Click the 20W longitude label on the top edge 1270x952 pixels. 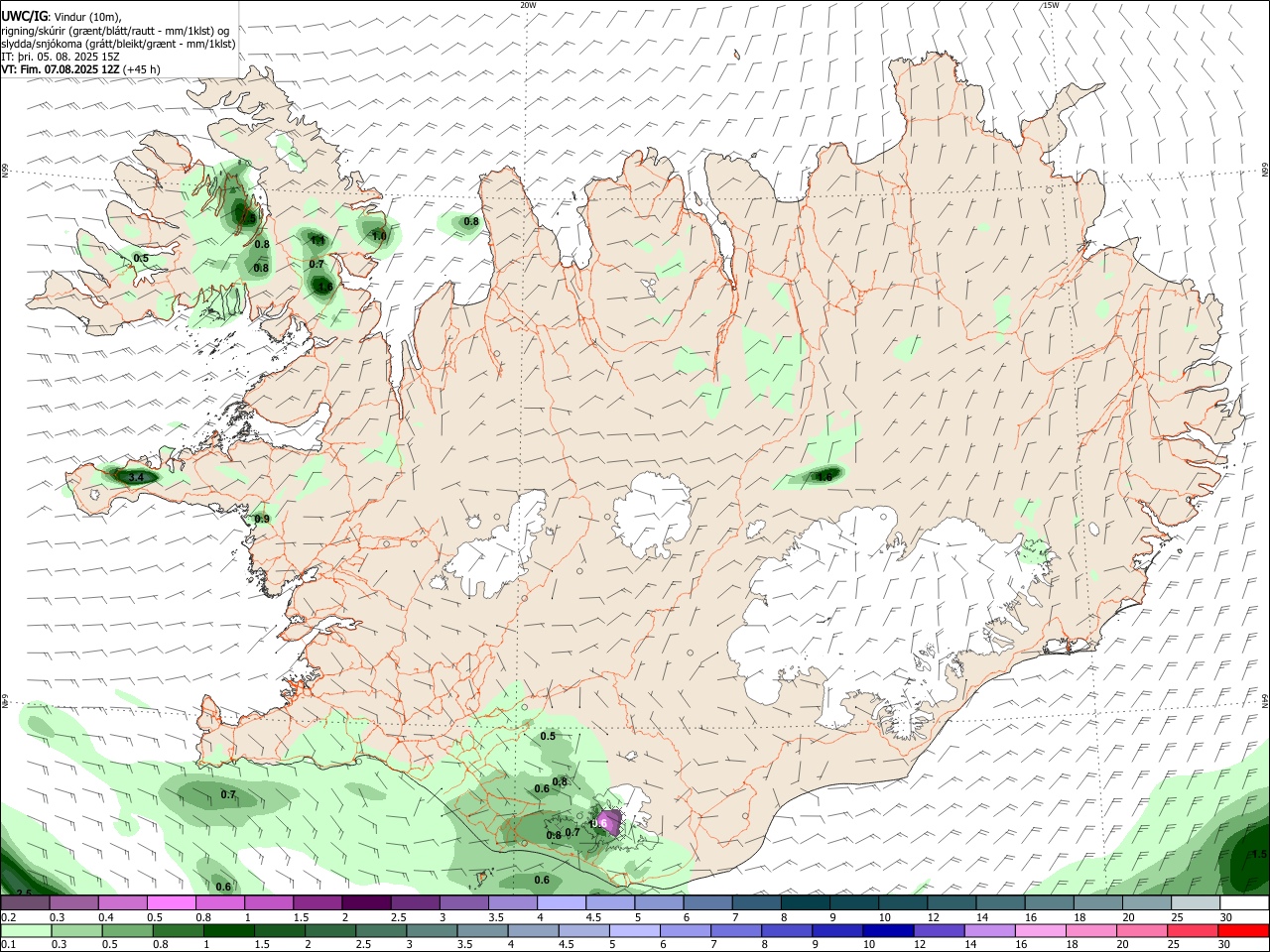pyautogui.click(x=528, y=5)
